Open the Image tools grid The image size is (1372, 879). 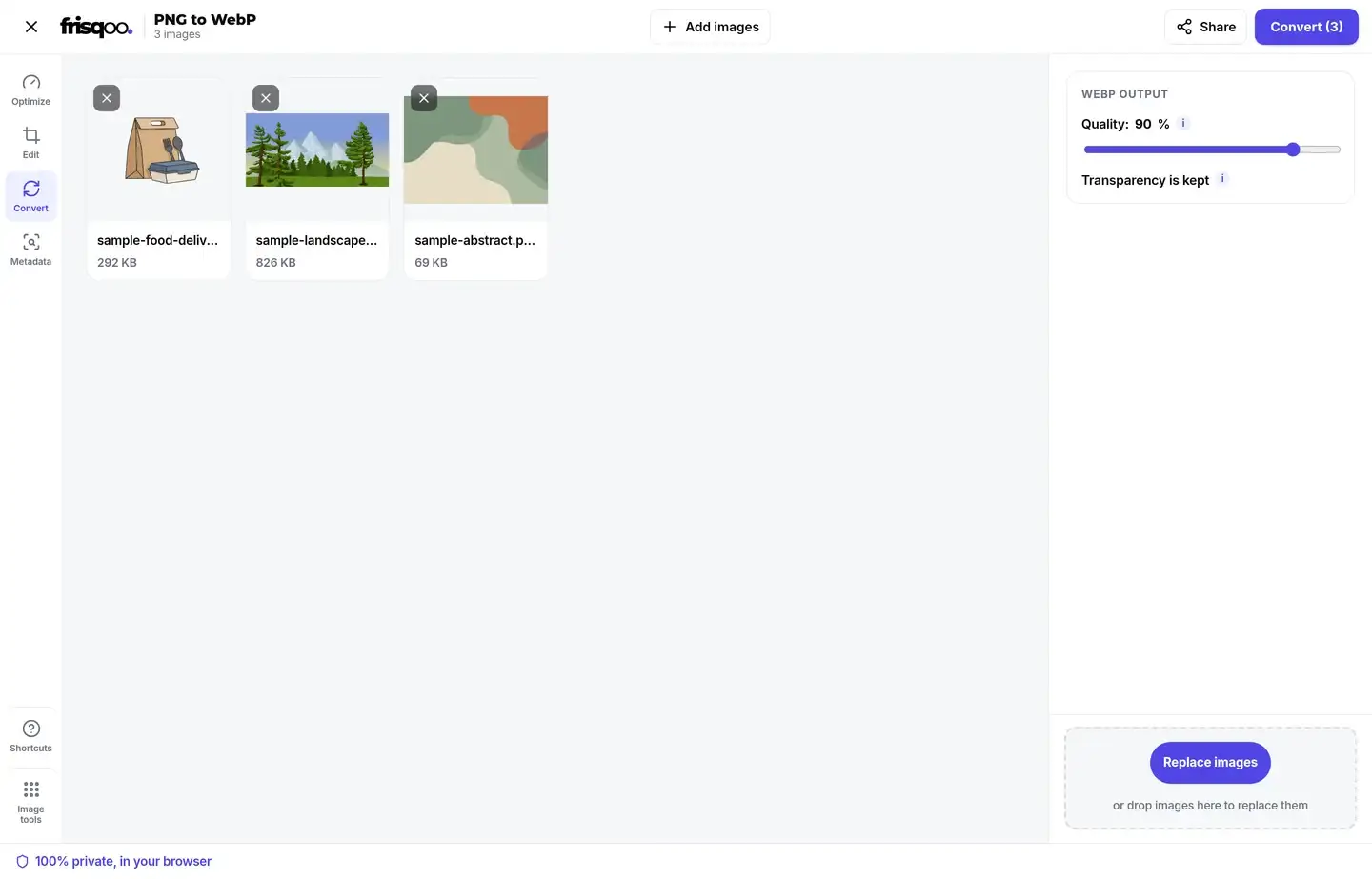[x=31, y=801]
